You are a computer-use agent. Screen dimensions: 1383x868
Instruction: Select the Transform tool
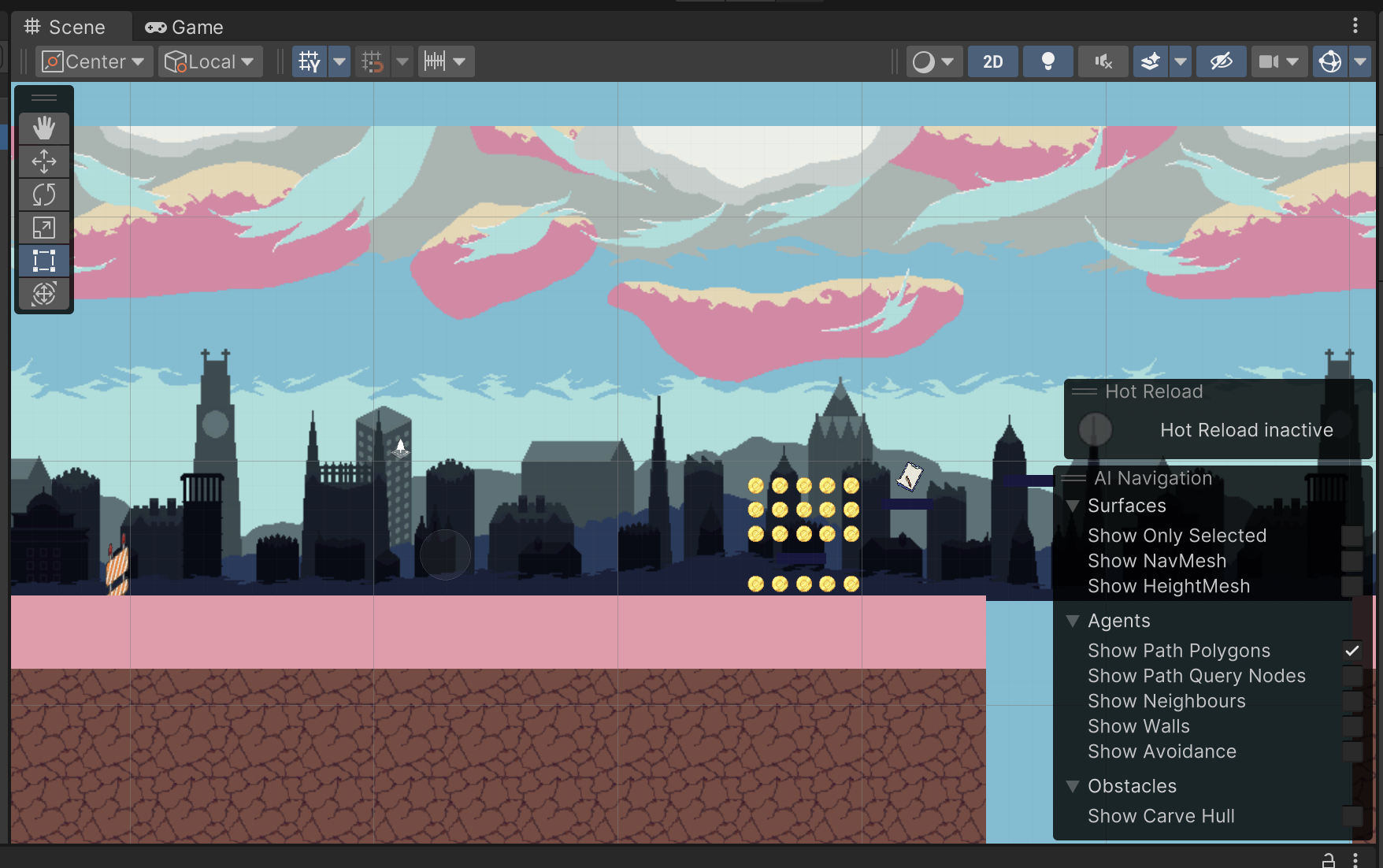click(x=44, y=294)
